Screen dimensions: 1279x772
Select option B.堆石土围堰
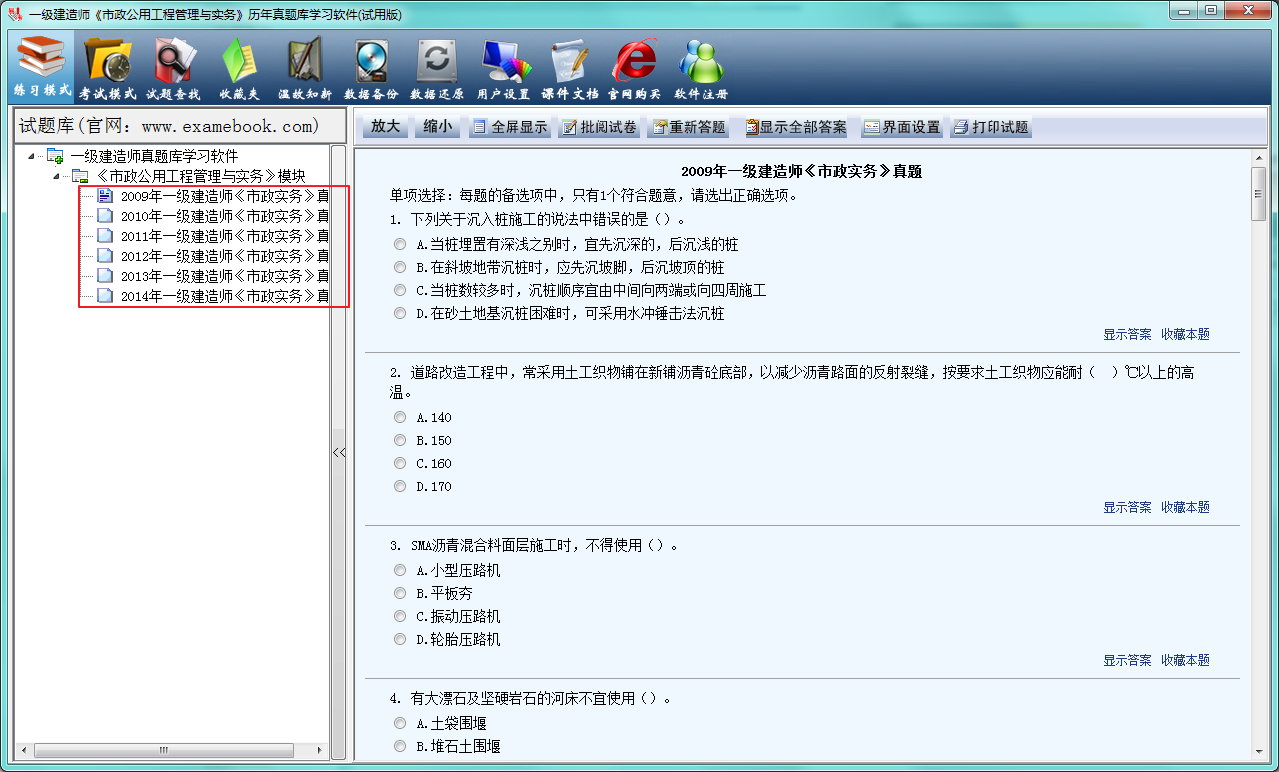(x=400, y=745)
